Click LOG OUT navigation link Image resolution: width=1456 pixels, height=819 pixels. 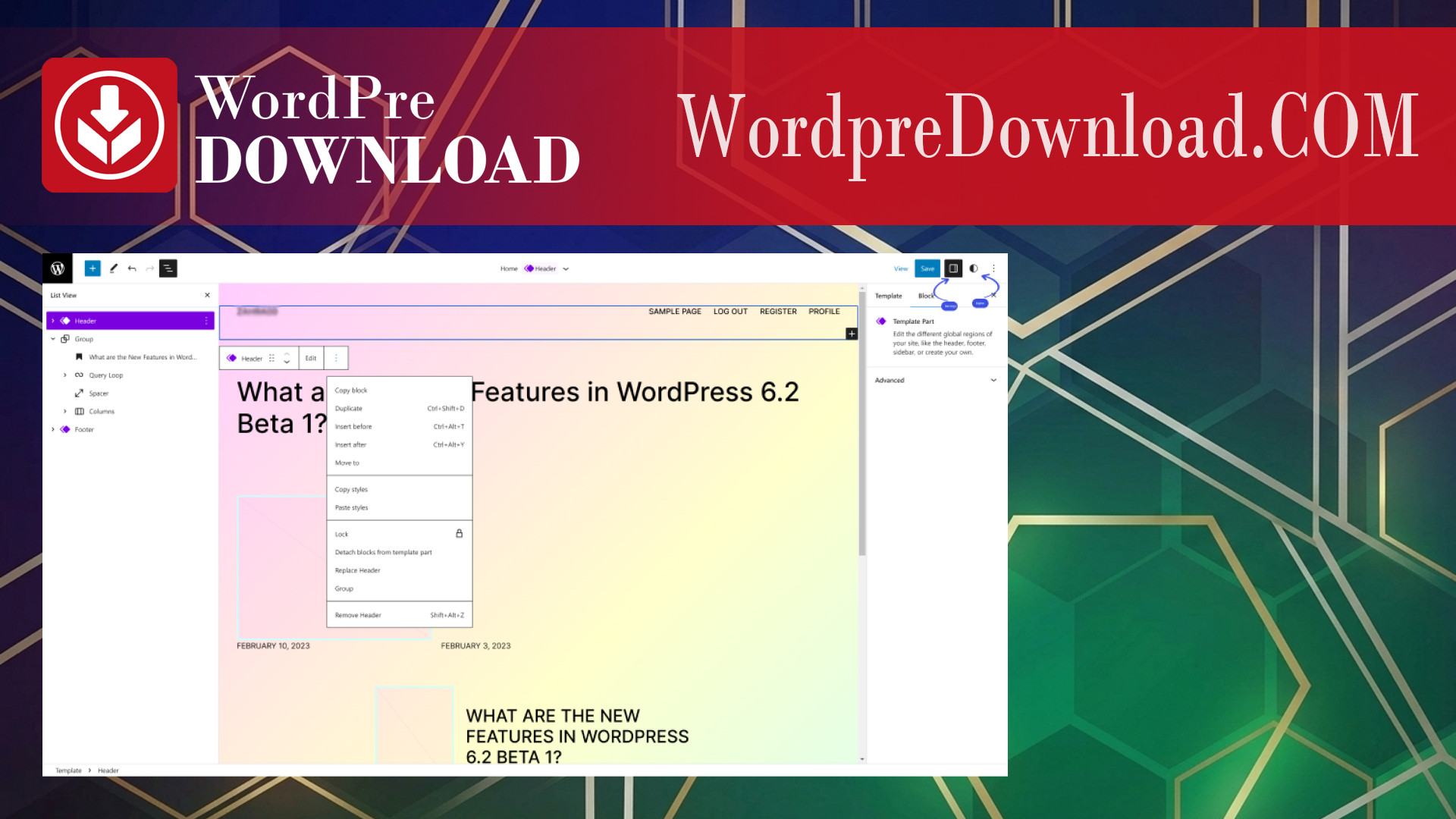730,312
